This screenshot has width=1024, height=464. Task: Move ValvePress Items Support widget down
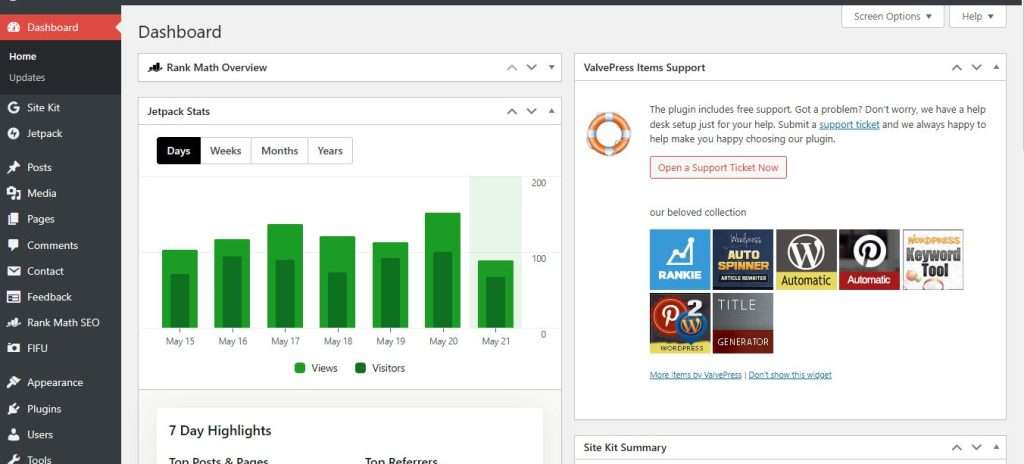(x=976, y=67)
